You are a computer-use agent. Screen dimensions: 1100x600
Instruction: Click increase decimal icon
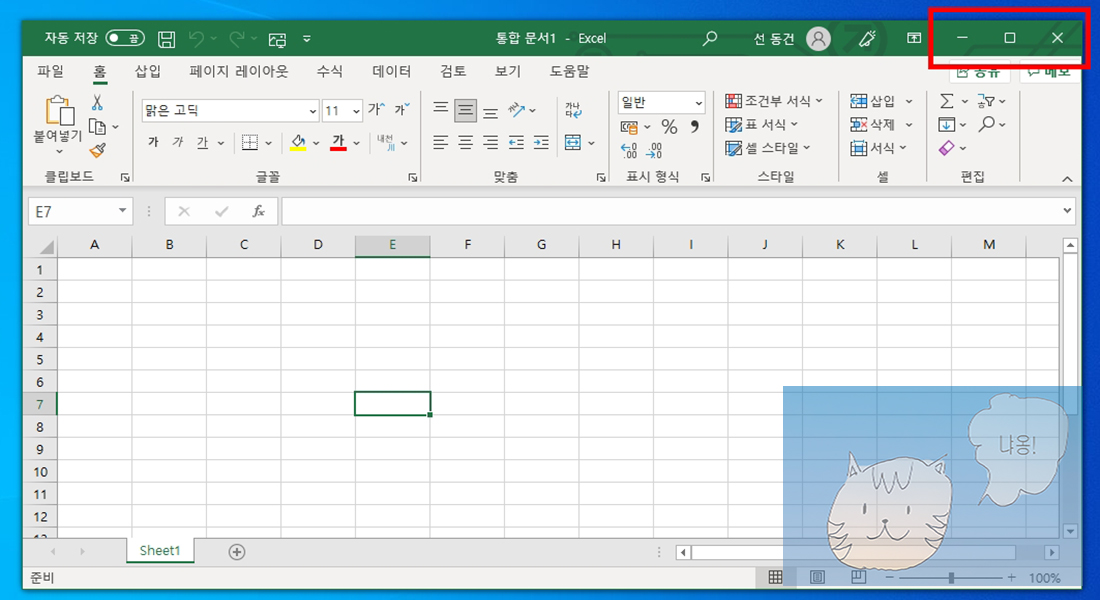coord(629,150)
